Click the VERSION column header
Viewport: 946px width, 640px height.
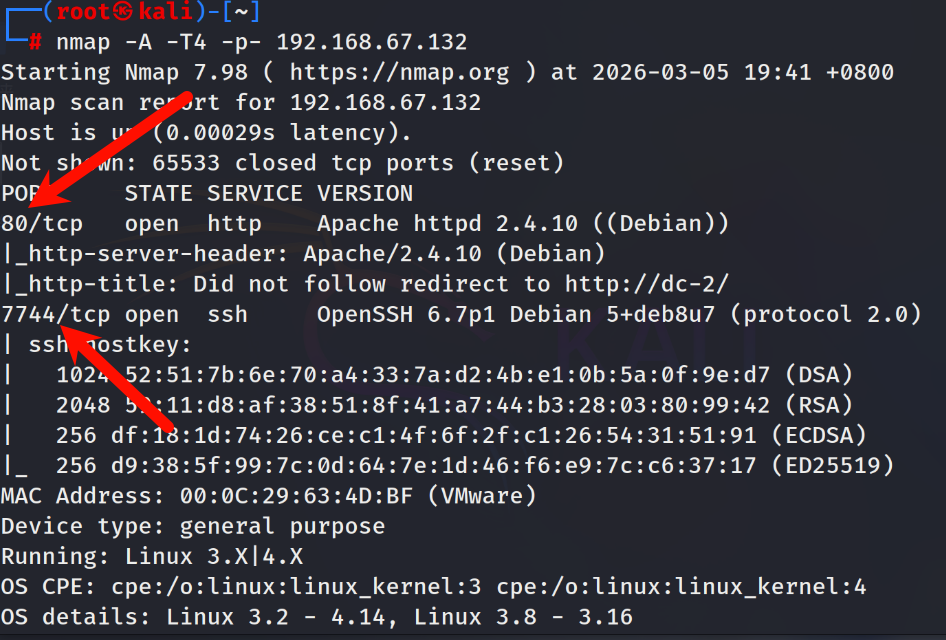(365, 193)
